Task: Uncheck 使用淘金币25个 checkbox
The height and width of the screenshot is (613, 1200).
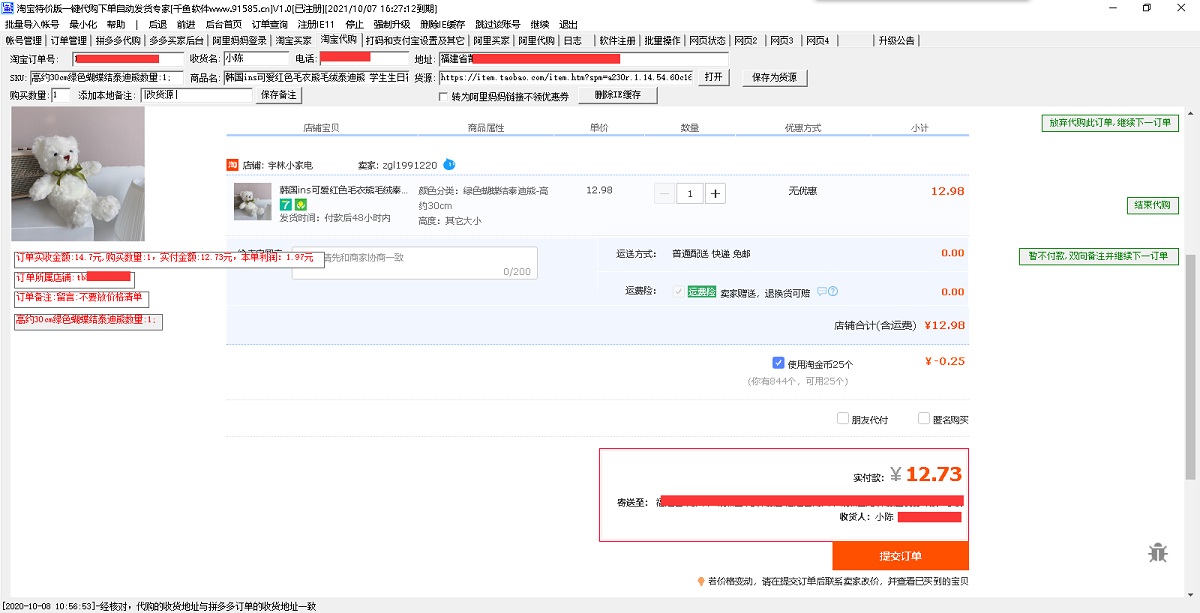Action: (x=778, y=363)
